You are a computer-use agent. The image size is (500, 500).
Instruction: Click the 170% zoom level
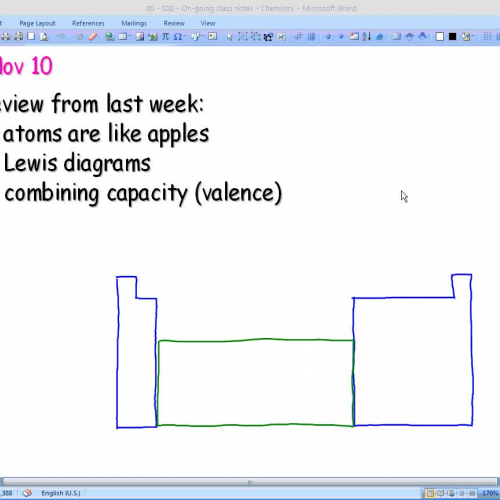tap(490, 493)
